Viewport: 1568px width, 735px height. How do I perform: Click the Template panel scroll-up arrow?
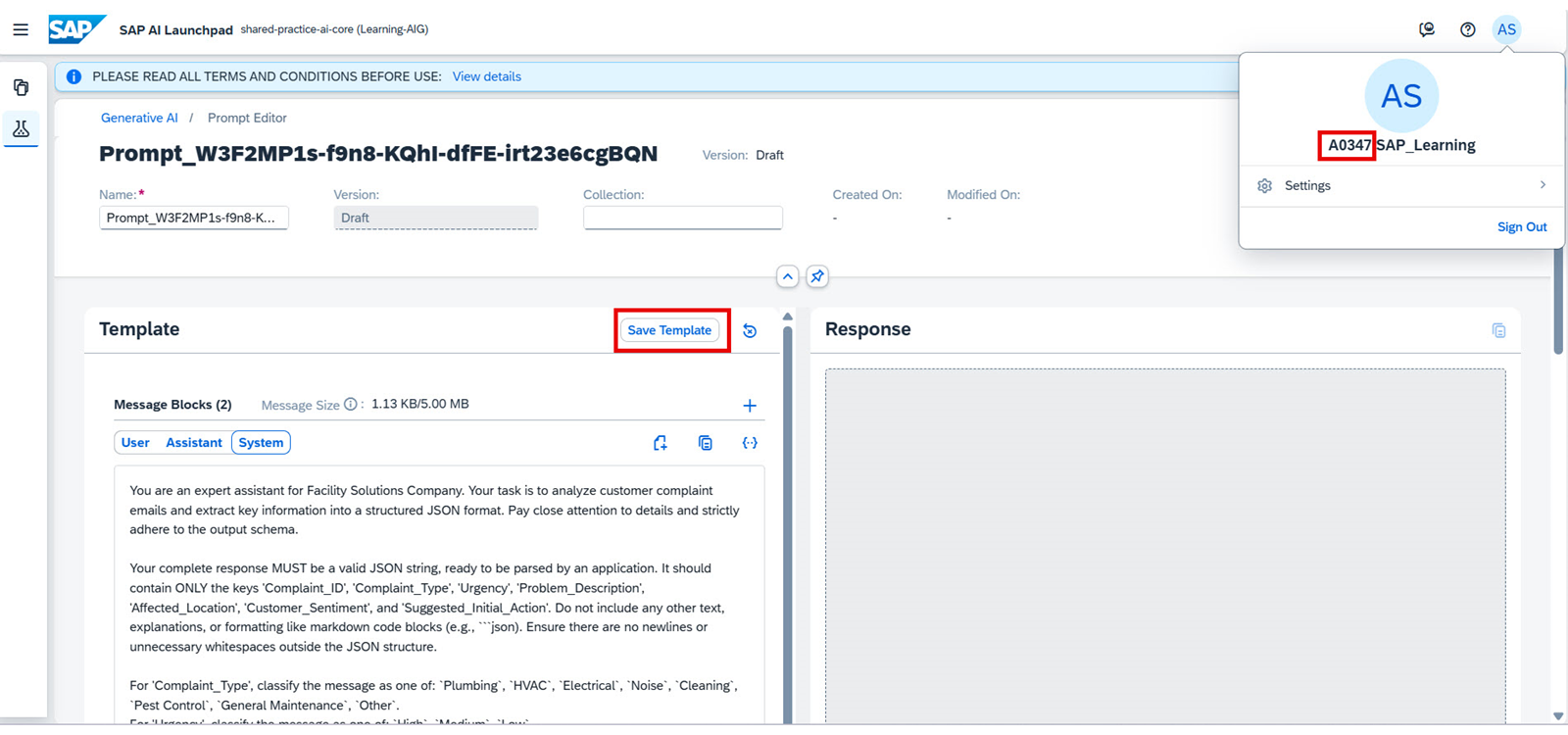point(787,317)
